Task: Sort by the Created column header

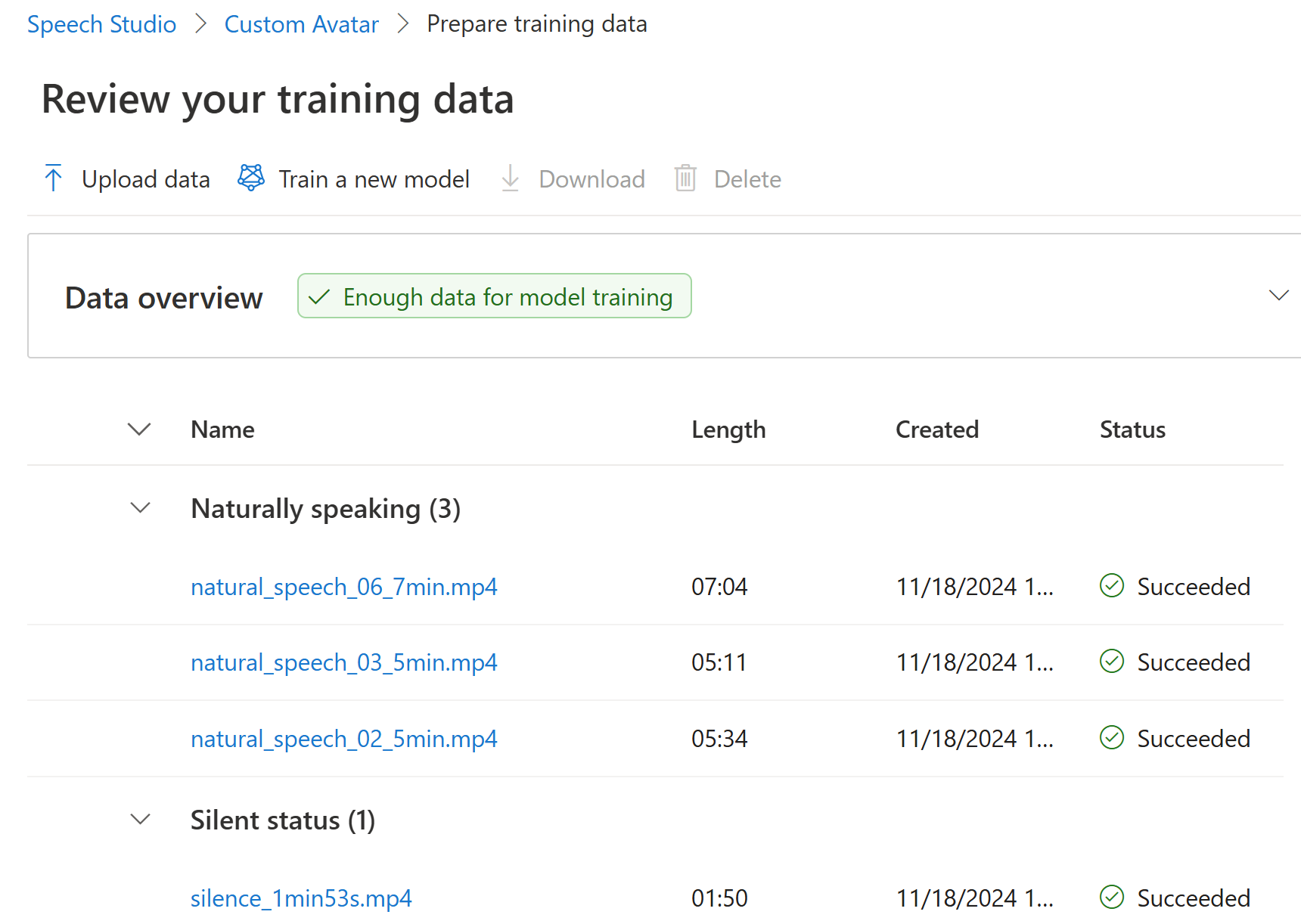Action: [937, 429]
